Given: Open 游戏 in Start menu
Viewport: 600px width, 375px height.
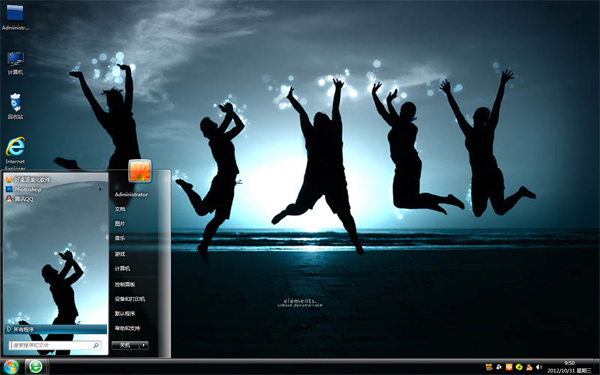Looking at the screenshot, I should (120, 254).
